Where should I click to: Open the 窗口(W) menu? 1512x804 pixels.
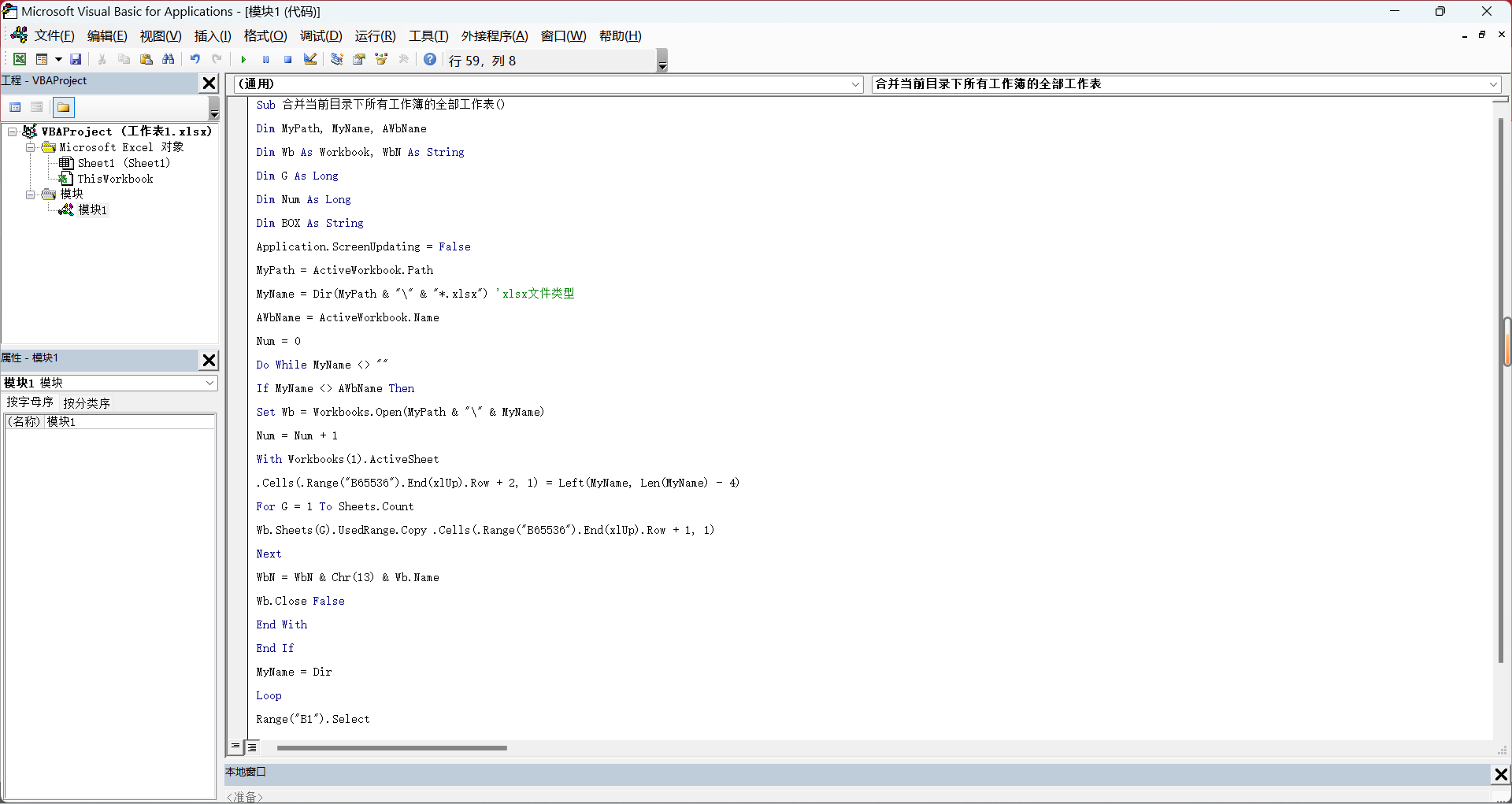point(563,36)
